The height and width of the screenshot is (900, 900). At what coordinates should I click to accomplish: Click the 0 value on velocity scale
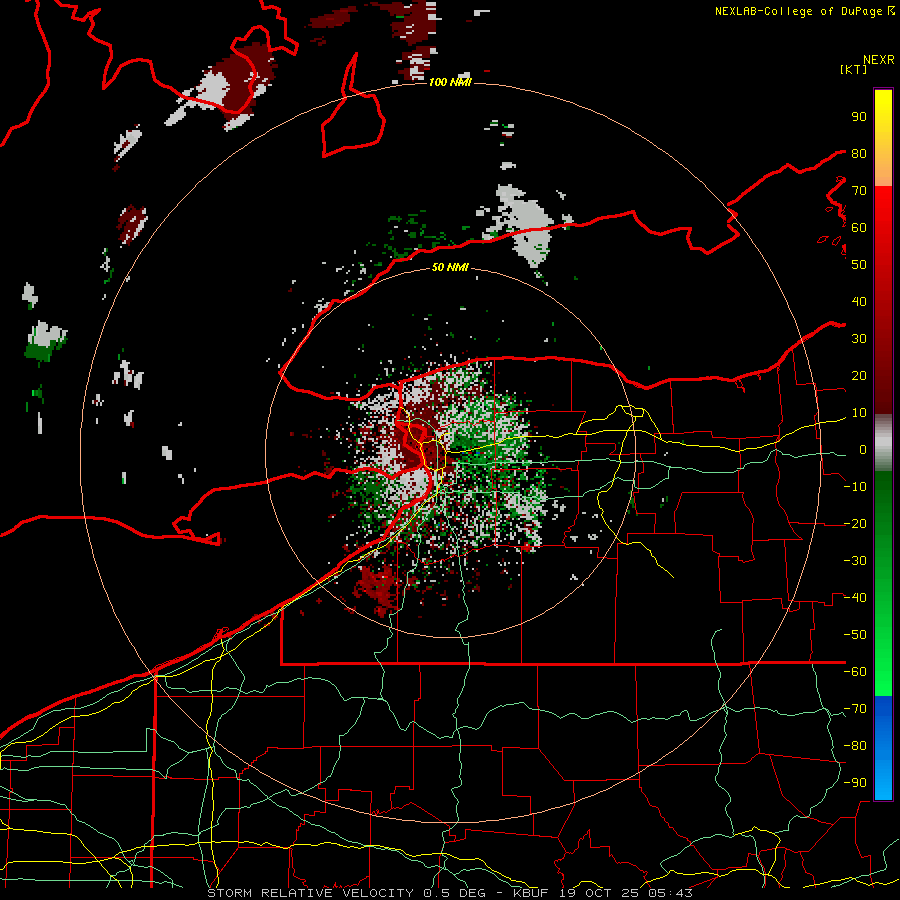[x=863, y=450]
